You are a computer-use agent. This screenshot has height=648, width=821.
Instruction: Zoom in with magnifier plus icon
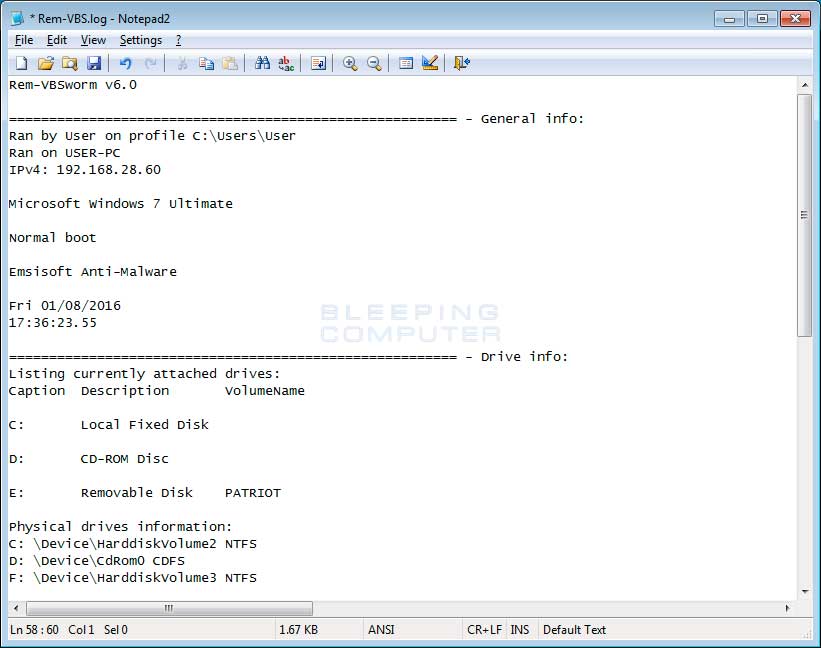(350, 63)
